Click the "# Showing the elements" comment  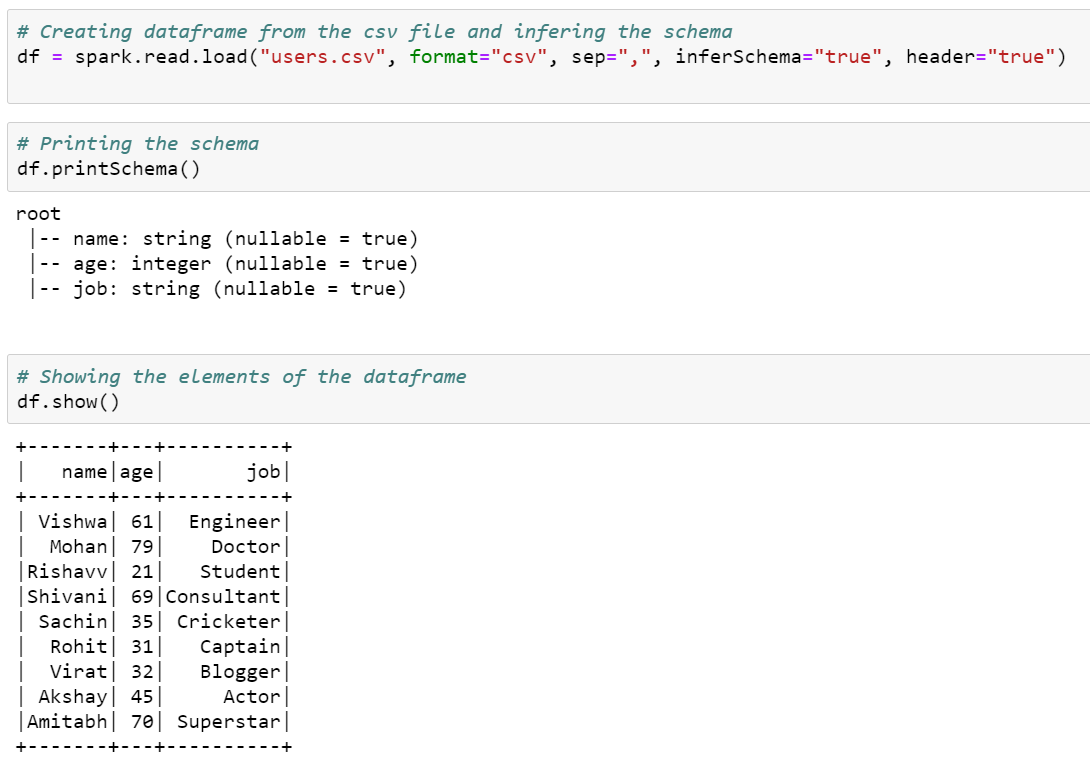pos(240,376)
